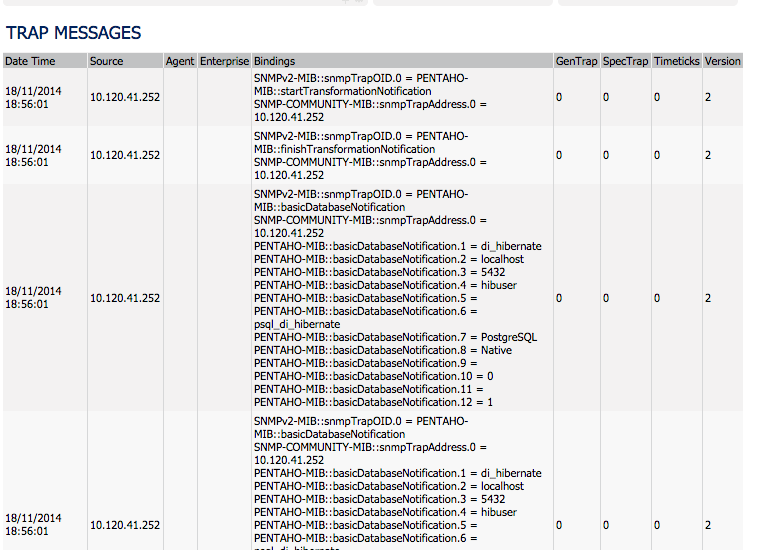
Task: Click source 10.120.41.252 in the bottom trap row
Action: 125,525
